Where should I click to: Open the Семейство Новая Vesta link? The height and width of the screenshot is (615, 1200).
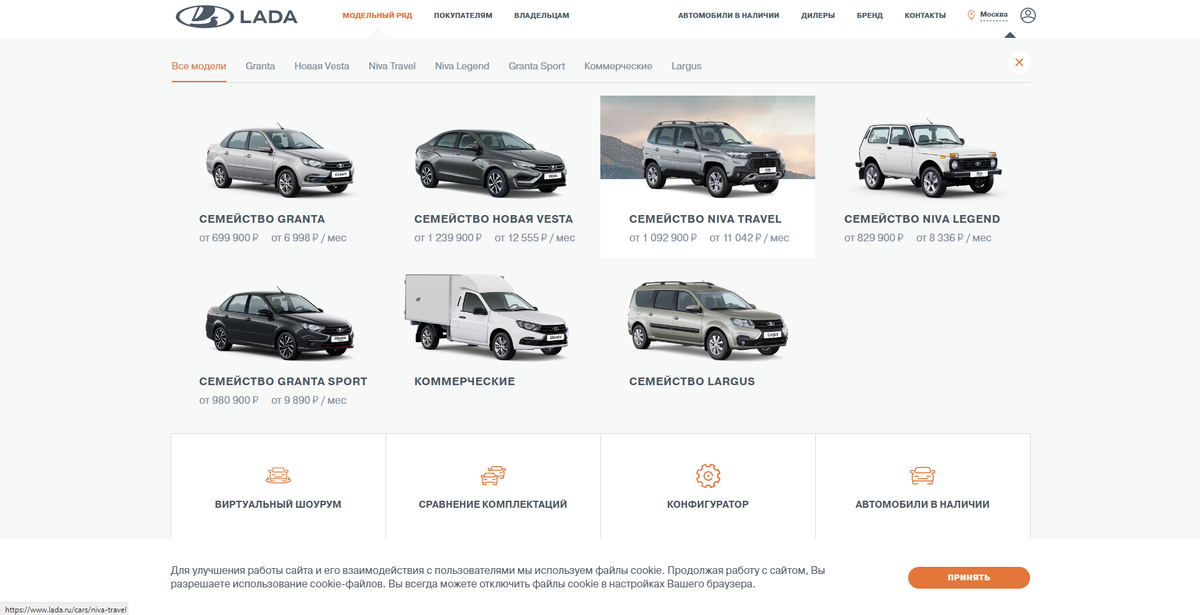point(494,219)
